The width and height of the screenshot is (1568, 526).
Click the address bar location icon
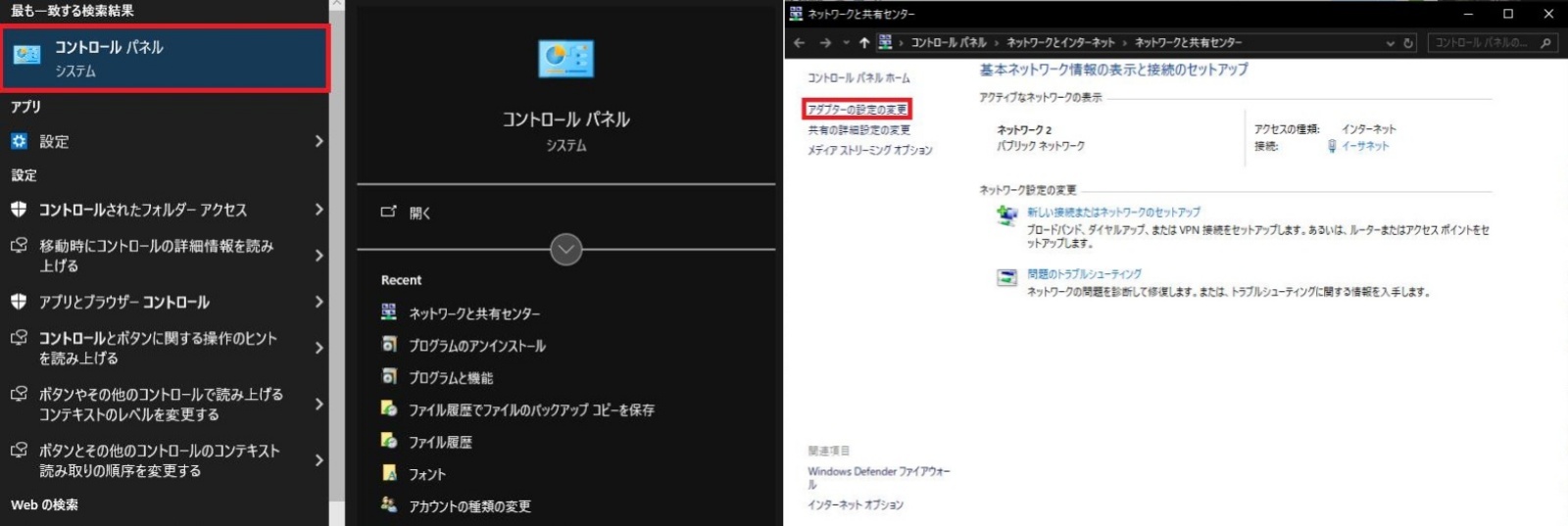886,43
